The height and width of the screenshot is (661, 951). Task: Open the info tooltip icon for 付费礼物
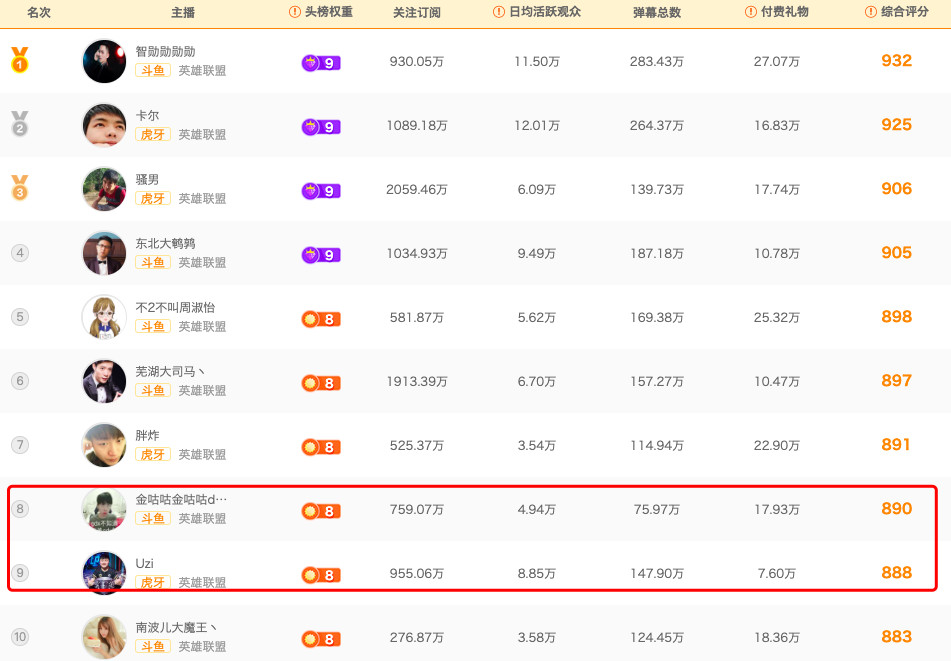click(x=751, y=12)
